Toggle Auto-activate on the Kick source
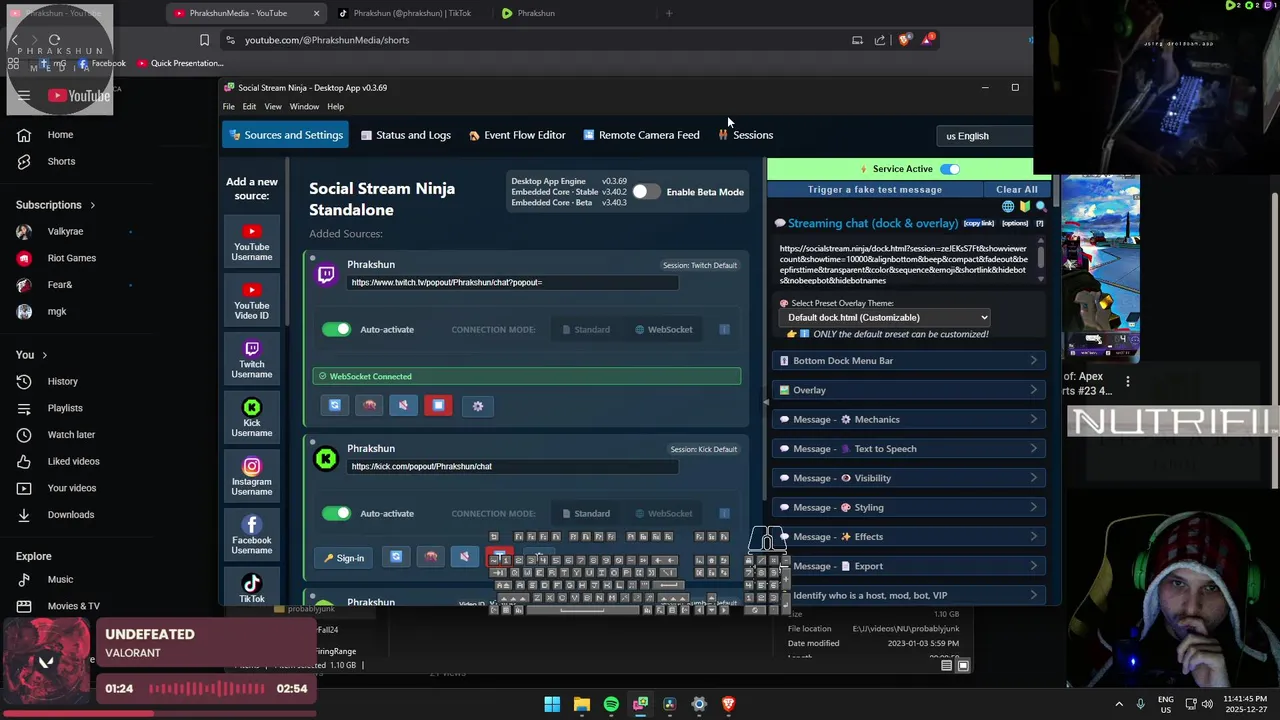Screen dimensions: 1280x720 point(337,513)
